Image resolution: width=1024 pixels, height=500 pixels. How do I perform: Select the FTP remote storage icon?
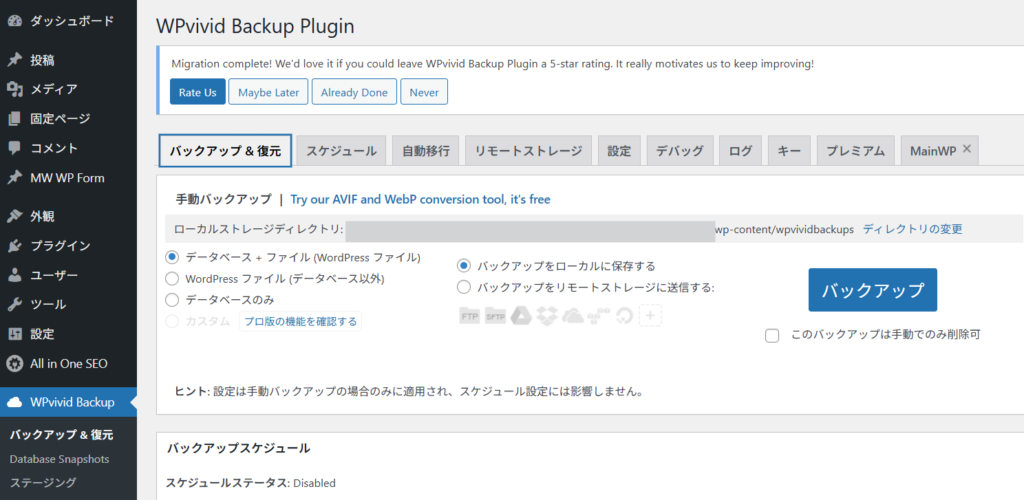(x=470, y=316)
